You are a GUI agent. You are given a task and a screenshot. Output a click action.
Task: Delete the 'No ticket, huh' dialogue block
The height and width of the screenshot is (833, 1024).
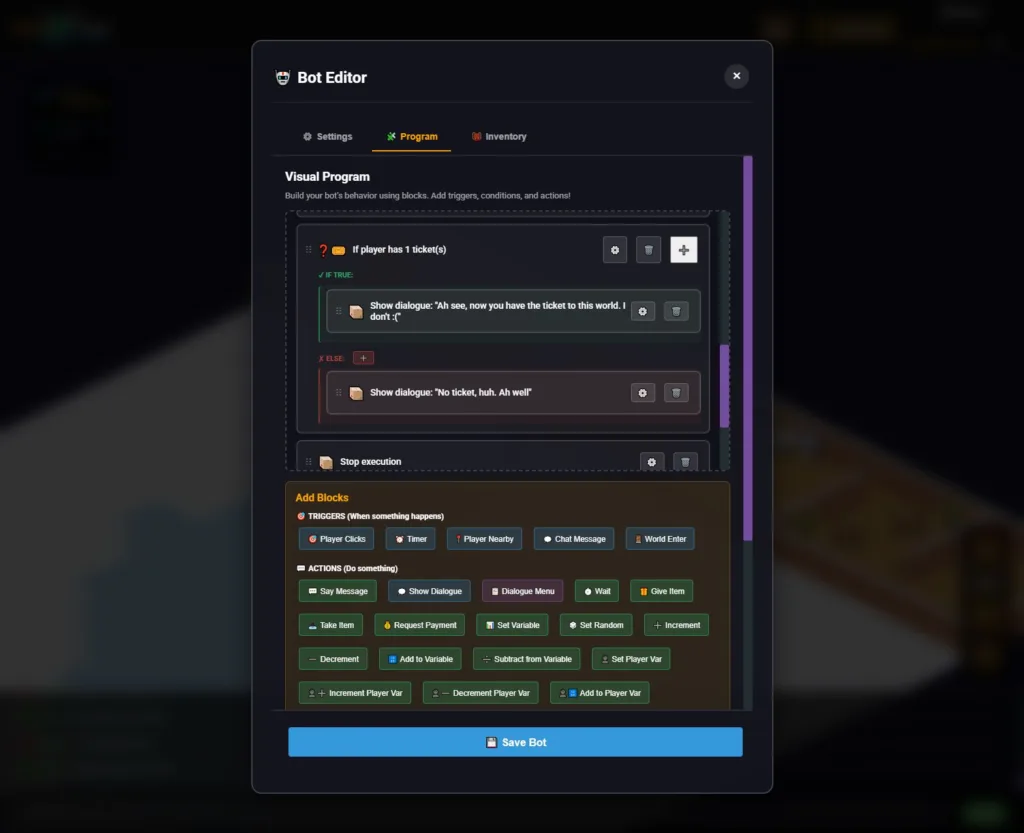(676, 393)
